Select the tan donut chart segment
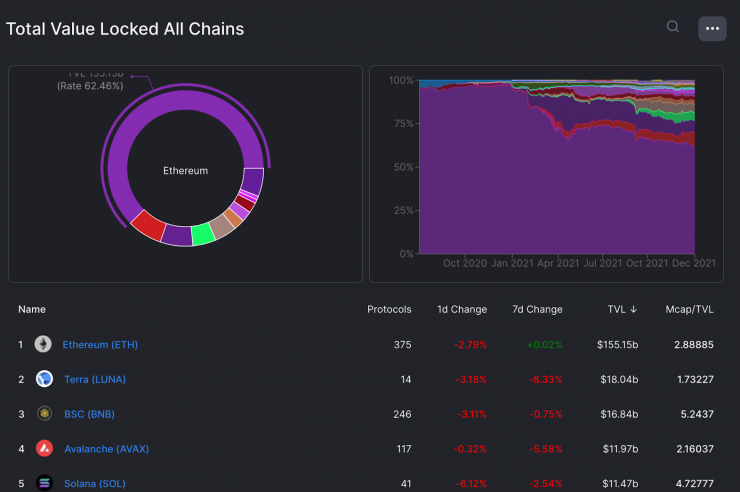The image size is (740, 492). click(x=221, y=226)
